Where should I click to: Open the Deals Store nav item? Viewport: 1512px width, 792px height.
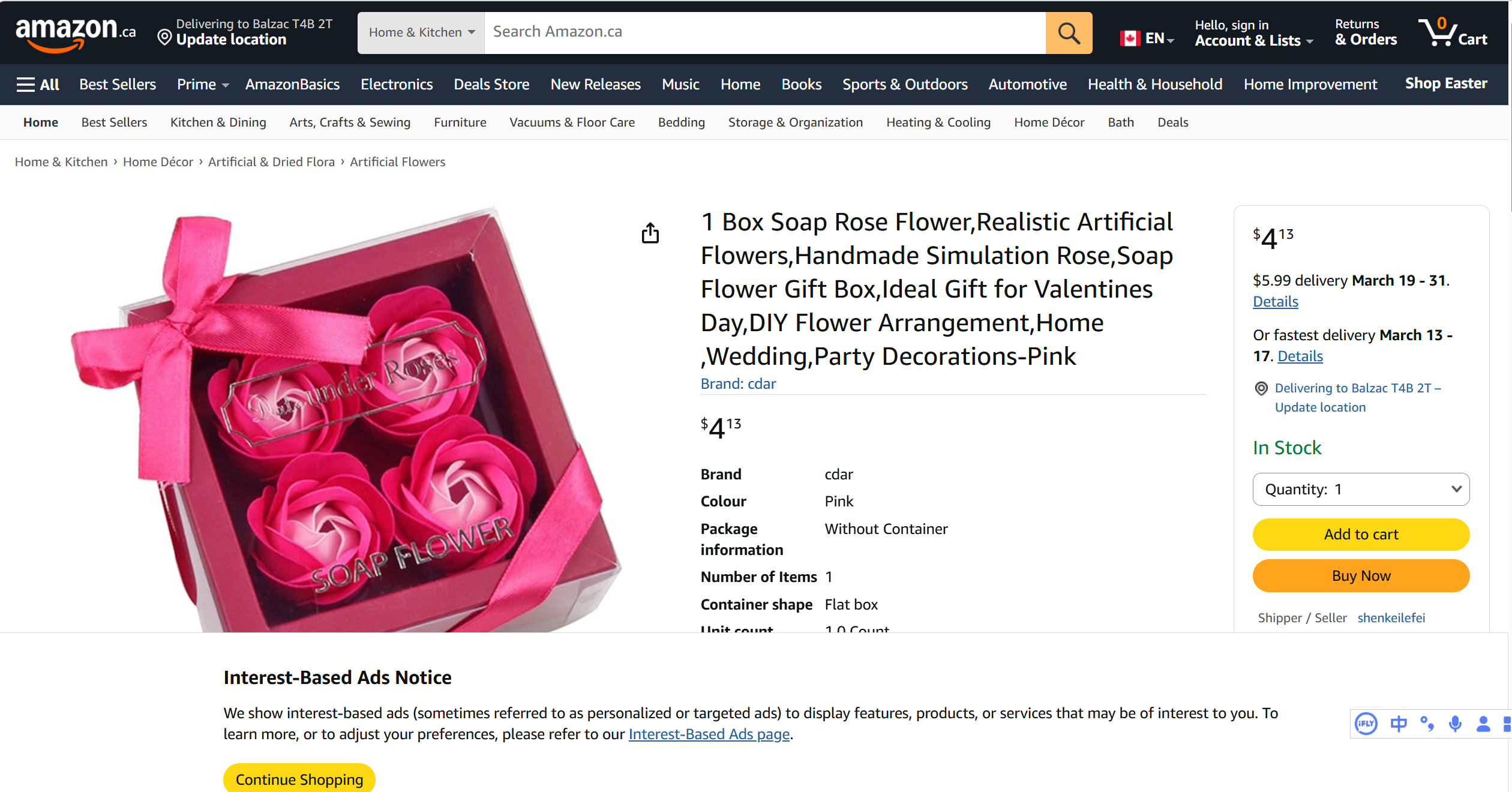(x=491, y=85)
